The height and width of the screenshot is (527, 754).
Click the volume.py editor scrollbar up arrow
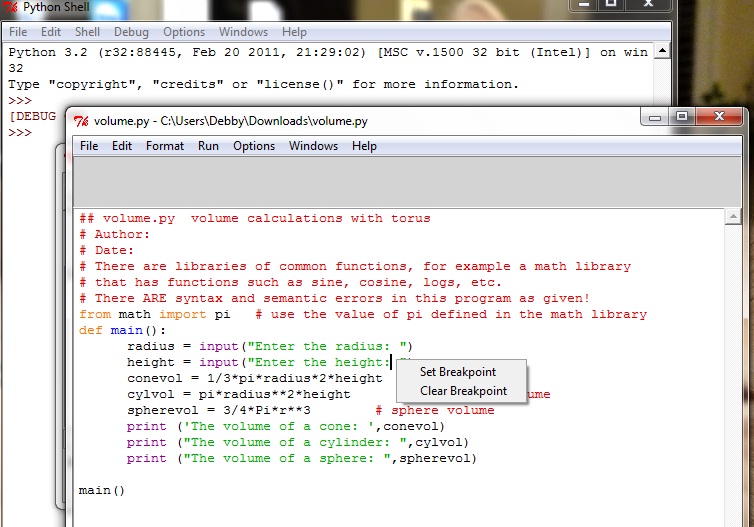733,217
